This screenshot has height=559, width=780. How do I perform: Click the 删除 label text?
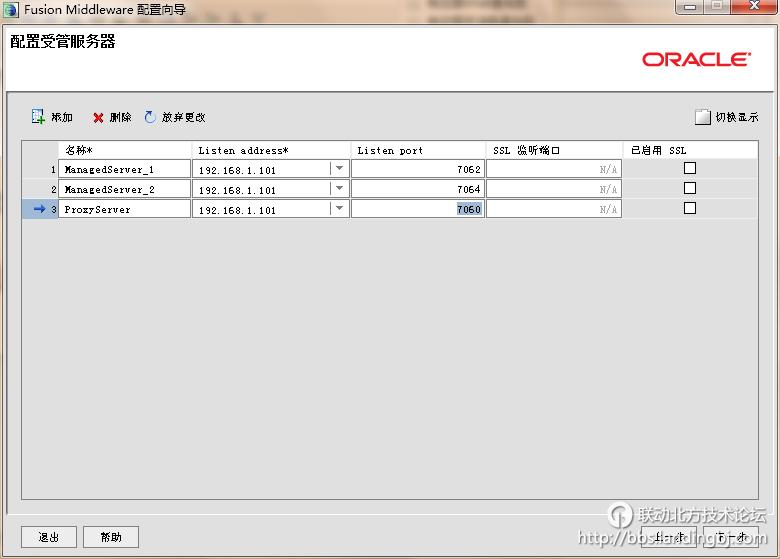pos(120,117)
